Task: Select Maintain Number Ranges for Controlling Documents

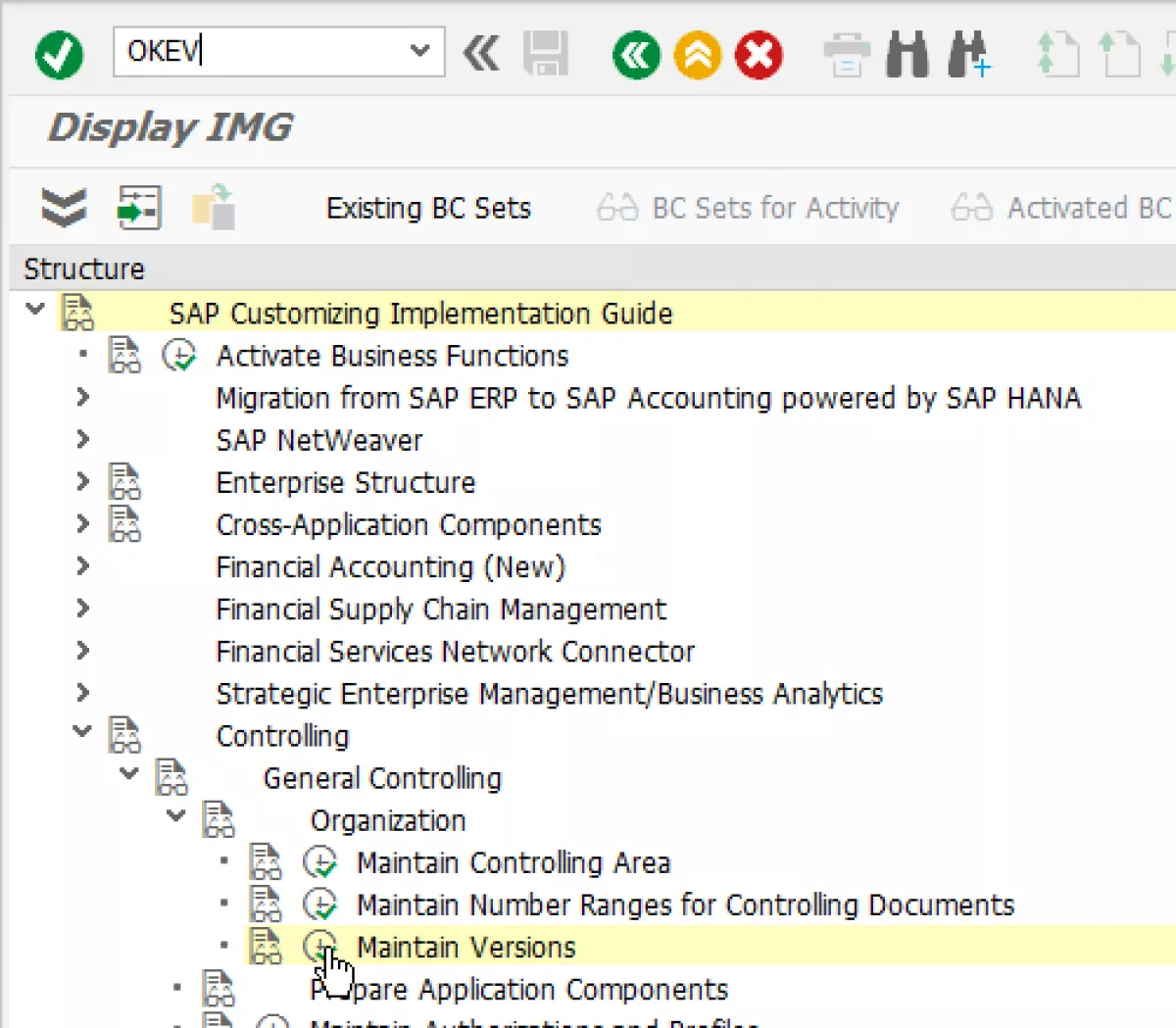Action: (685, 905)
